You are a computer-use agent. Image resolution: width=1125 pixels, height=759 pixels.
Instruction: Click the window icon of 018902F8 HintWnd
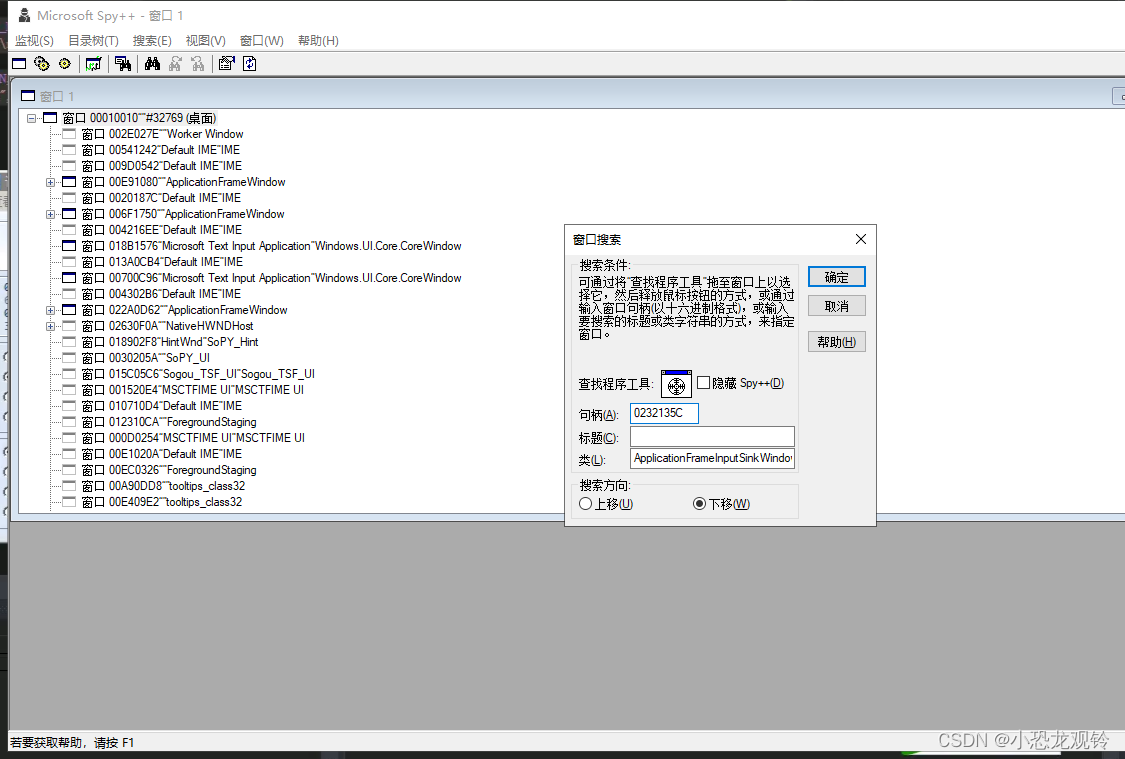[x=69, y=341]
